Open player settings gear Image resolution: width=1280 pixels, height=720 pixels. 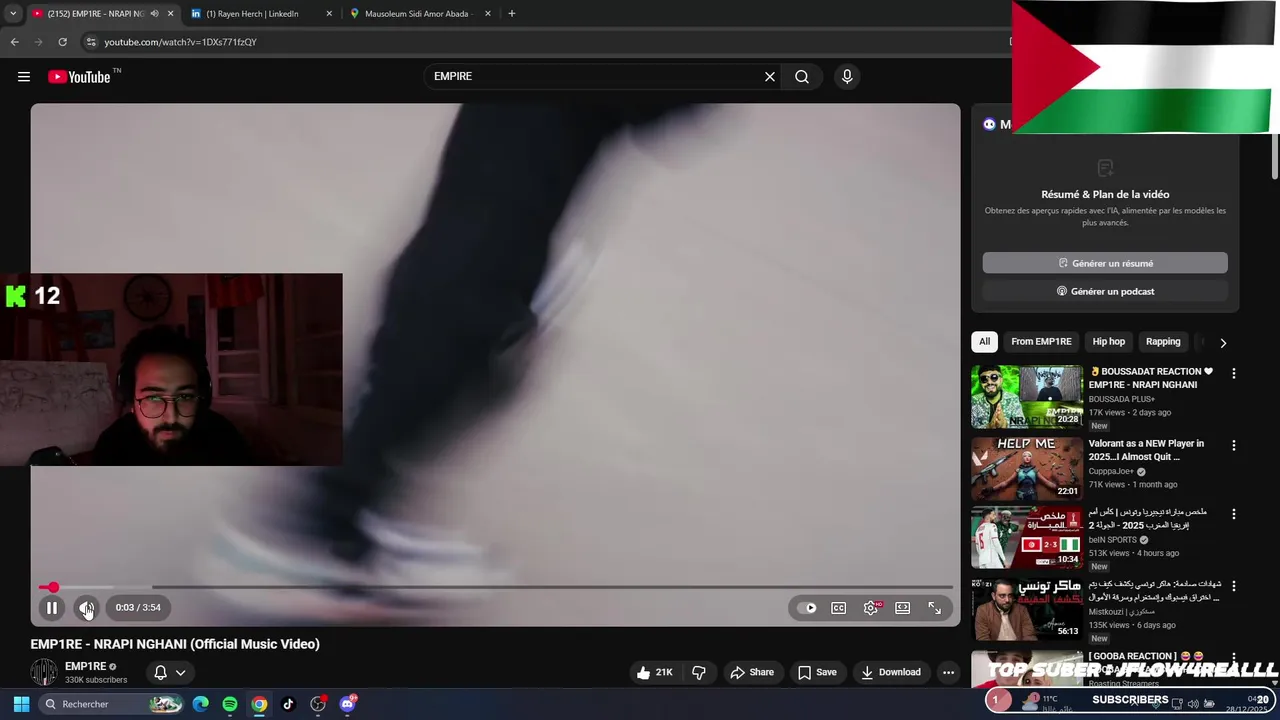[x=872, y=608]
